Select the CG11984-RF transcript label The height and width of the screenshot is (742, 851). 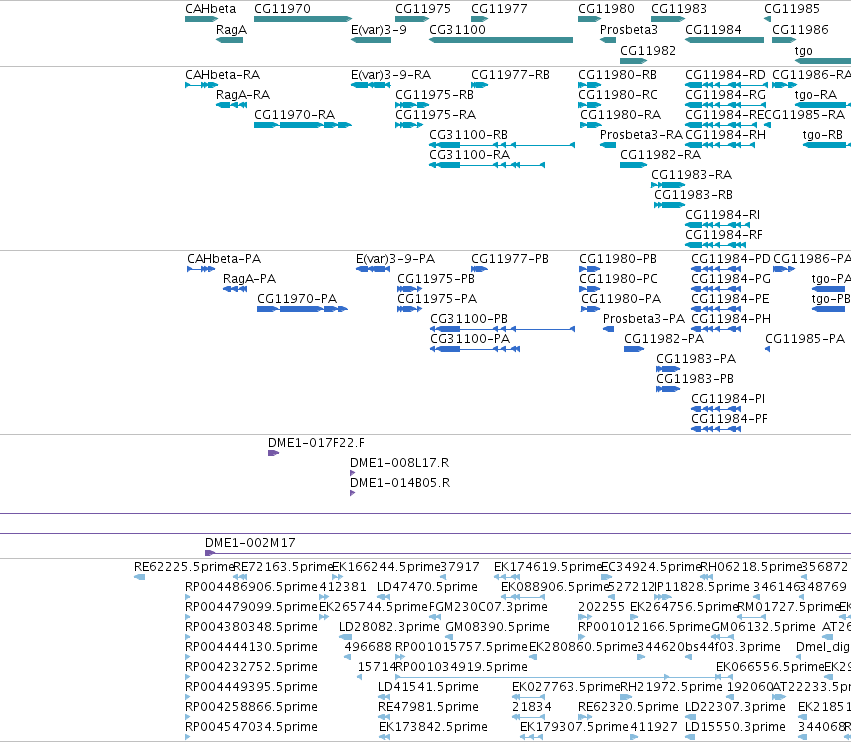[723, 234]
